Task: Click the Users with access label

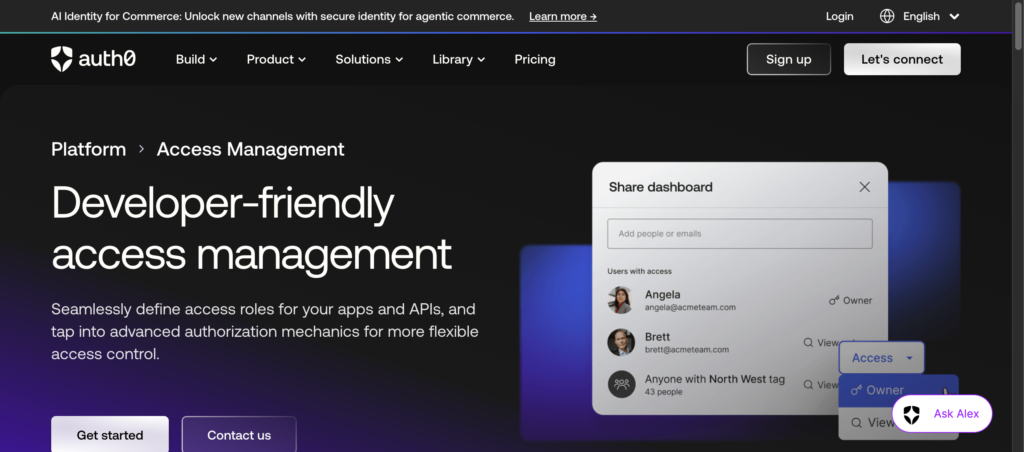Action: 639,271
